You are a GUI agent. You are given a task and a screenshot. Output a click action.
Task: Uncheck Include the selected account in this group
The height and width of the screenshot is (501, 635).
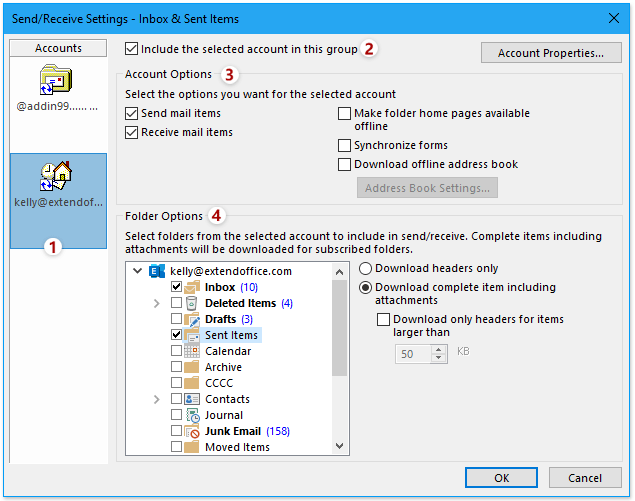click(132, 48)
